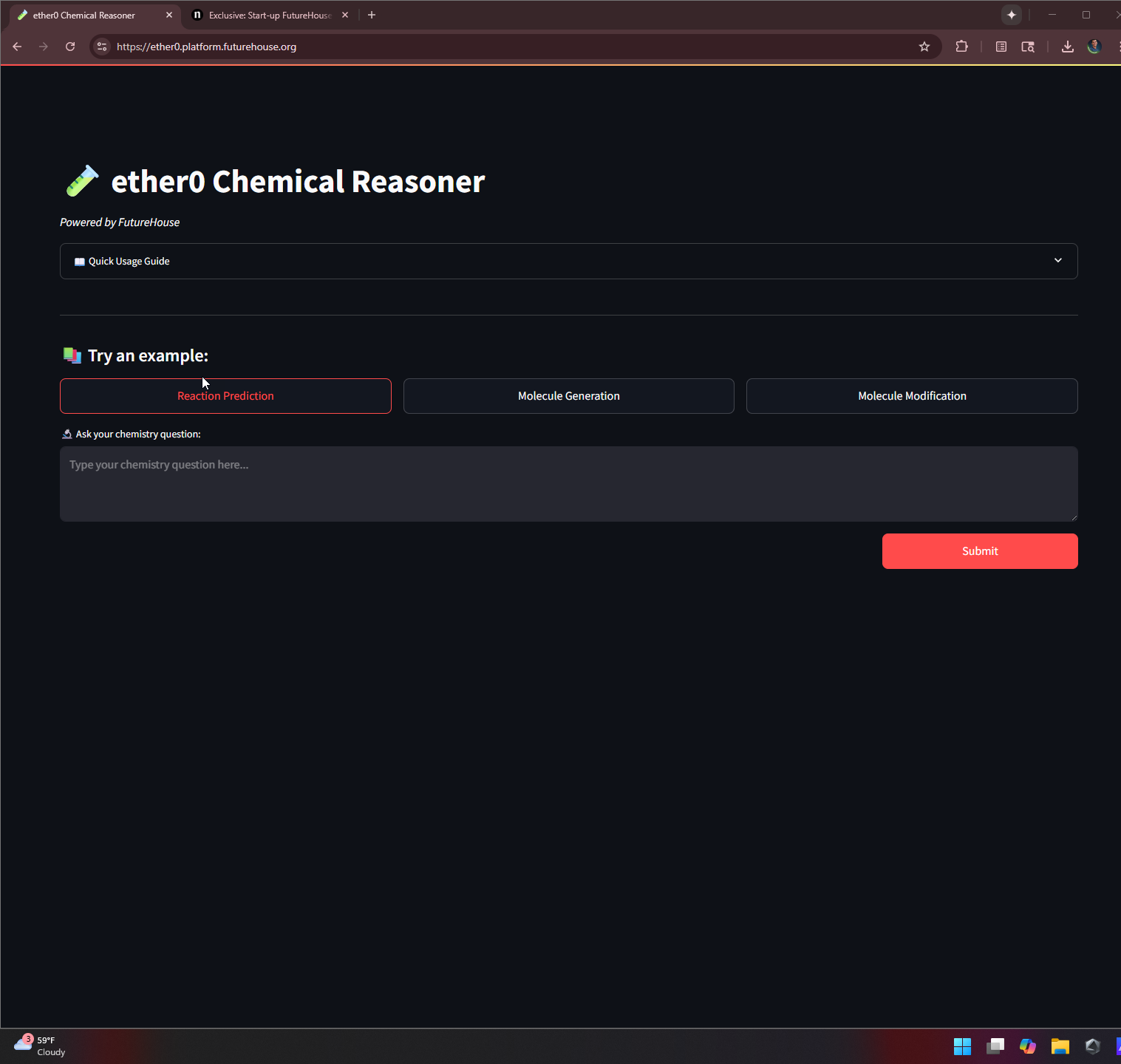Screen dimensions: 1121x1064
Task: Click the Try an example heading
Action: point(148,356)
